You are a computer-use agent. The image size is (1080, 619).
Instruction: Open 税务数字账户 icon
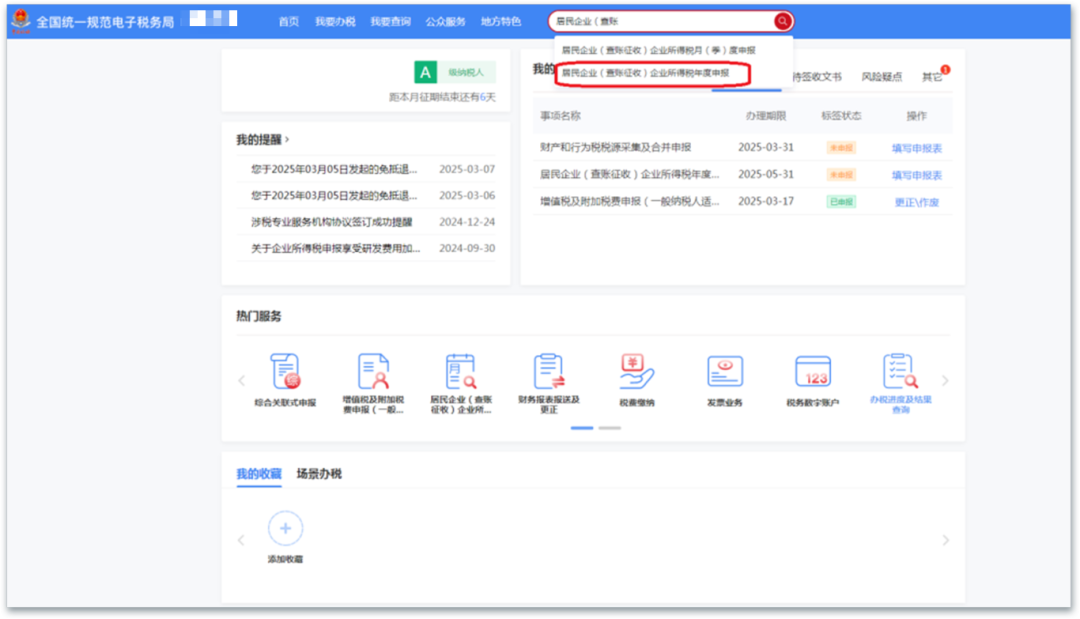(x=813, y=372)
